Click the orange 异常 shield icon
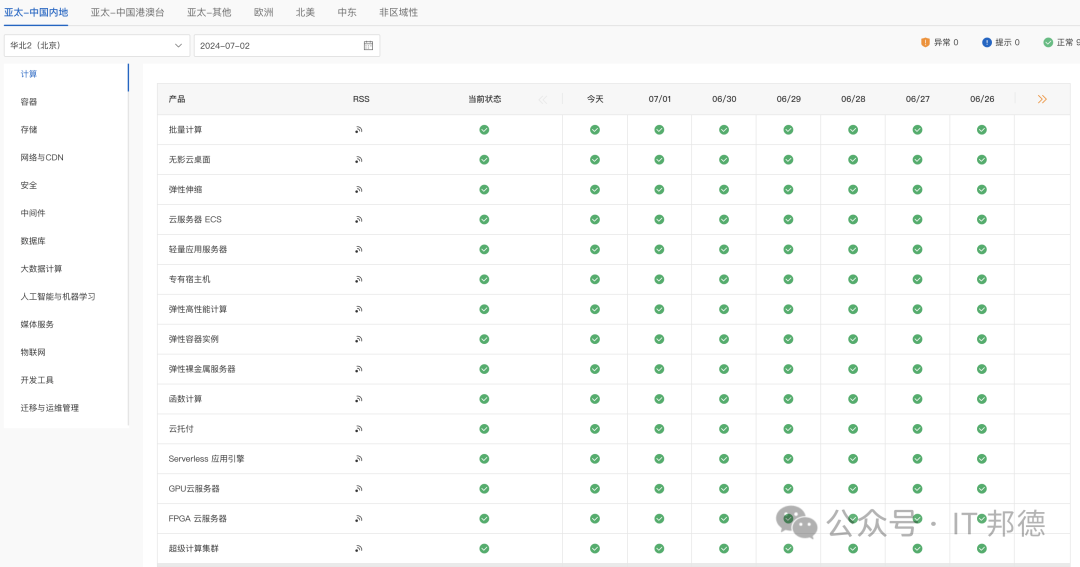 tap(925, 42)
